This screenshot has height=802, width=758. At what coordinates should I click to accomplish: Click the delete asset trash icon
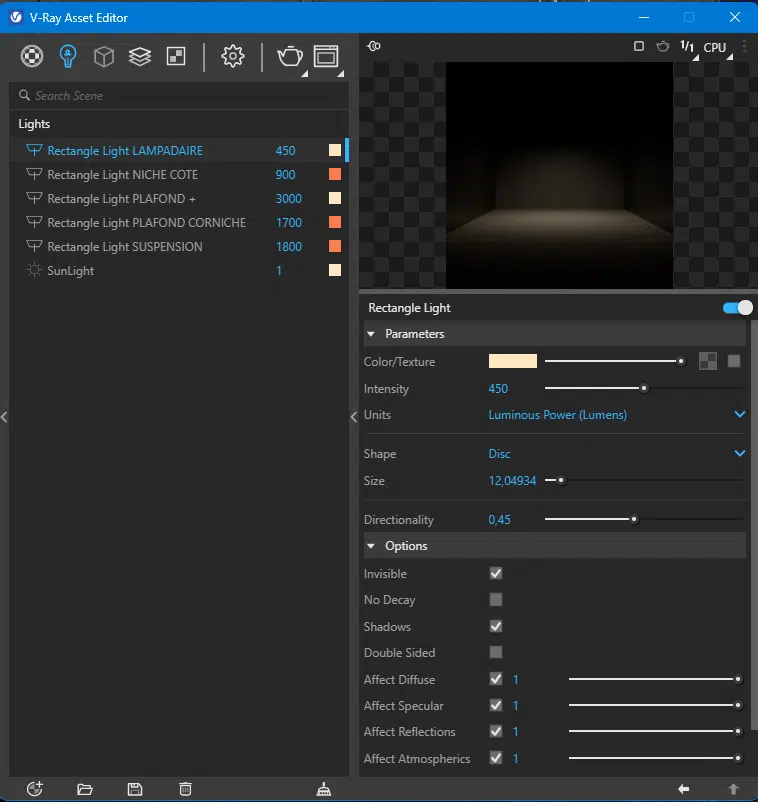click(185, 789)
